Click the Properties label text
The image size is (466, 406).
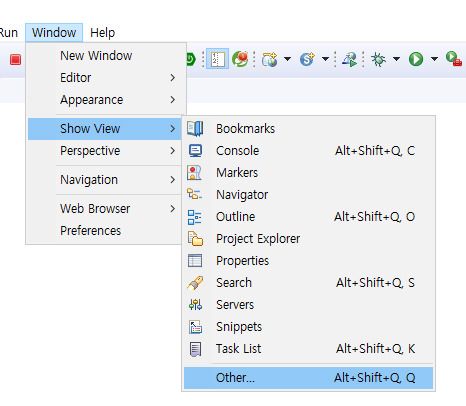click(242, 261)
